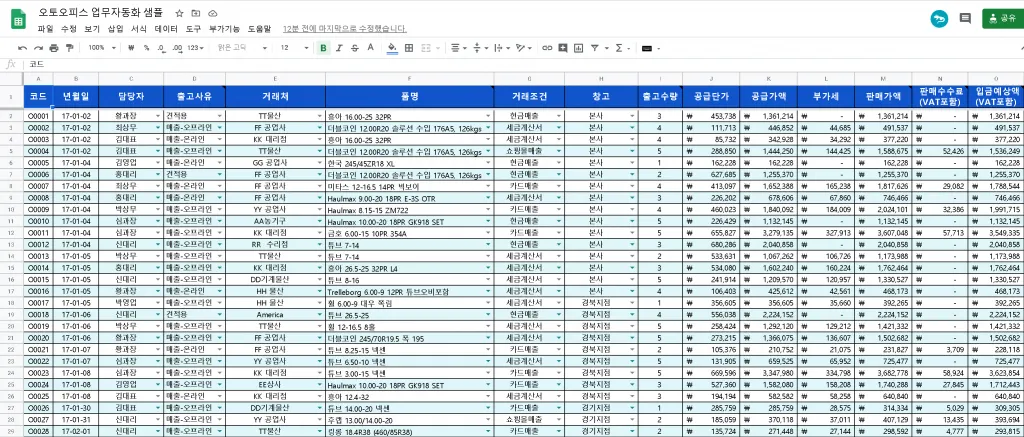Open the 도움말 menu
1024x437 pixels.
click(259, 29)
